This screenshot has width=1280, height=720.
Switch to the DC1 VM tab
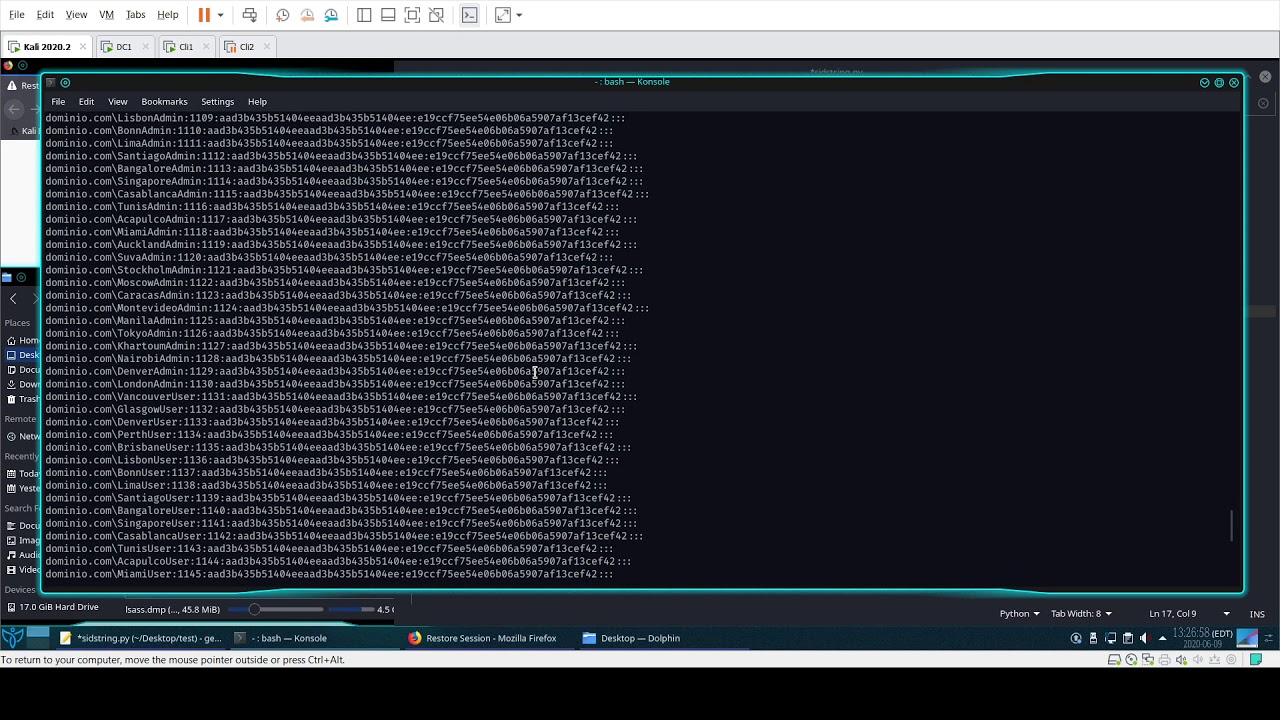click(123, 46)
